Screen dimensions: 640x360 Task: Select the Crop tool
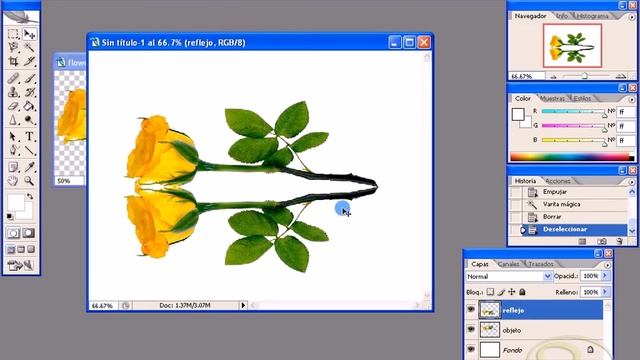[13, 62]
